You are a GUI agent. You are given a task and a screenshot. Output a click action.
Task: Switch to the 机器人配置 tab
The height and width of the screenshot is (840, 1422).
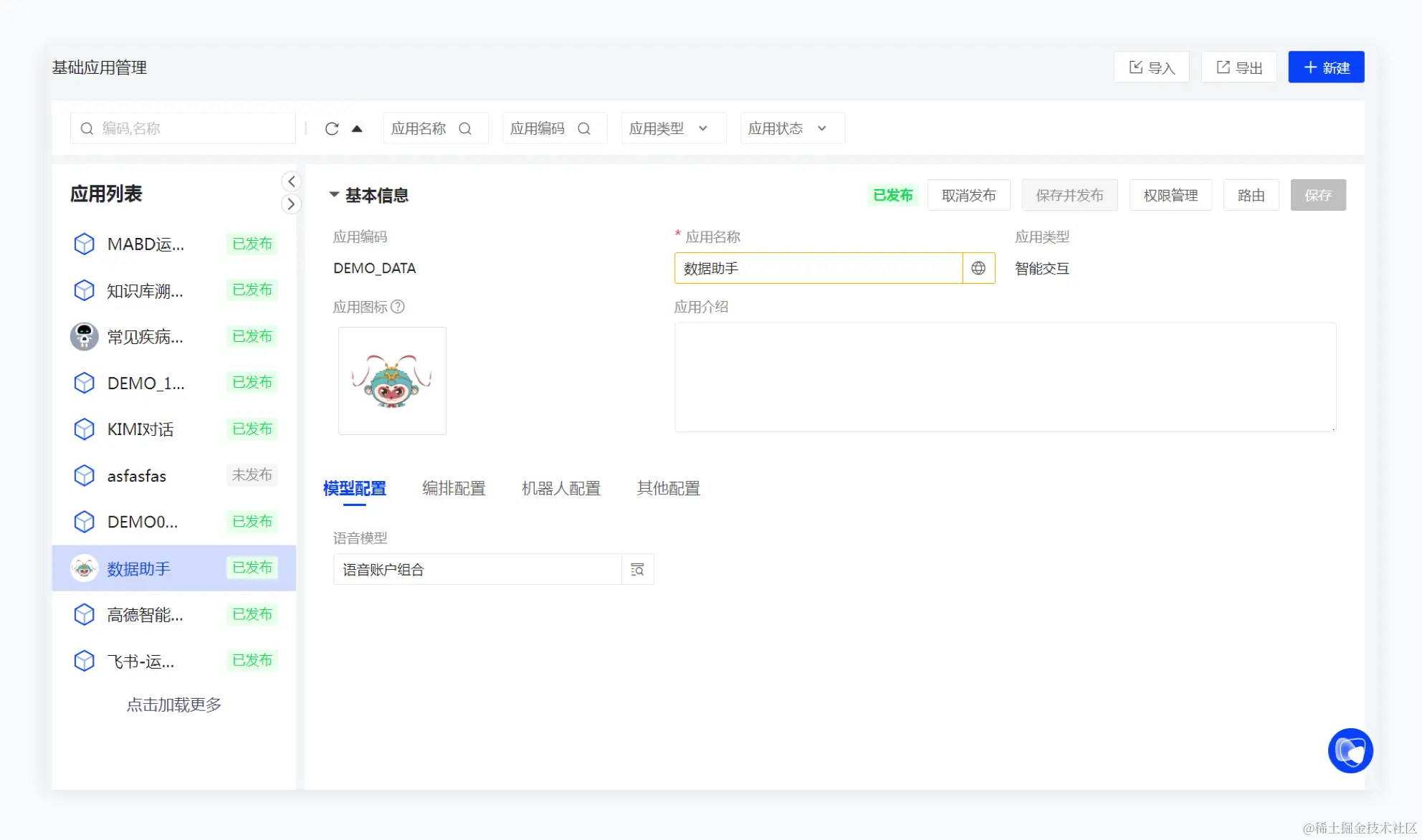pos(560,488)
